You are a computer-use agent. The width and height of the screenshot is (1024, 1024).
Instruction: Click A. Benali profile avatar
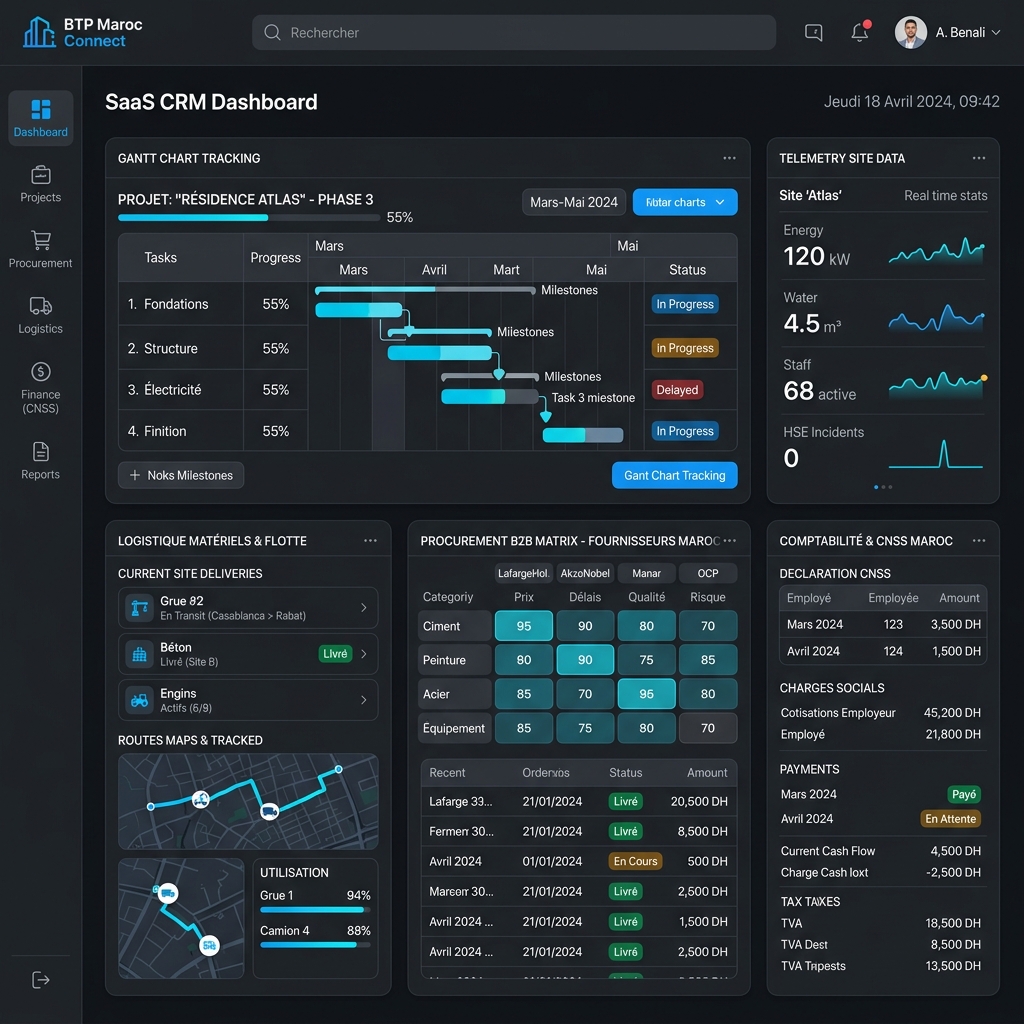[x=910, y=33]
